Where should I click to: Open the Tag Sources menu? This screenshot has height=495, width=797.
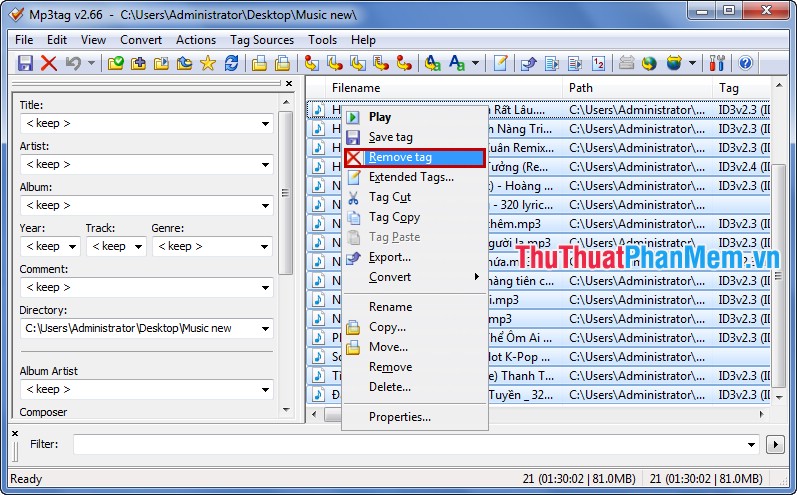point(262,40)
